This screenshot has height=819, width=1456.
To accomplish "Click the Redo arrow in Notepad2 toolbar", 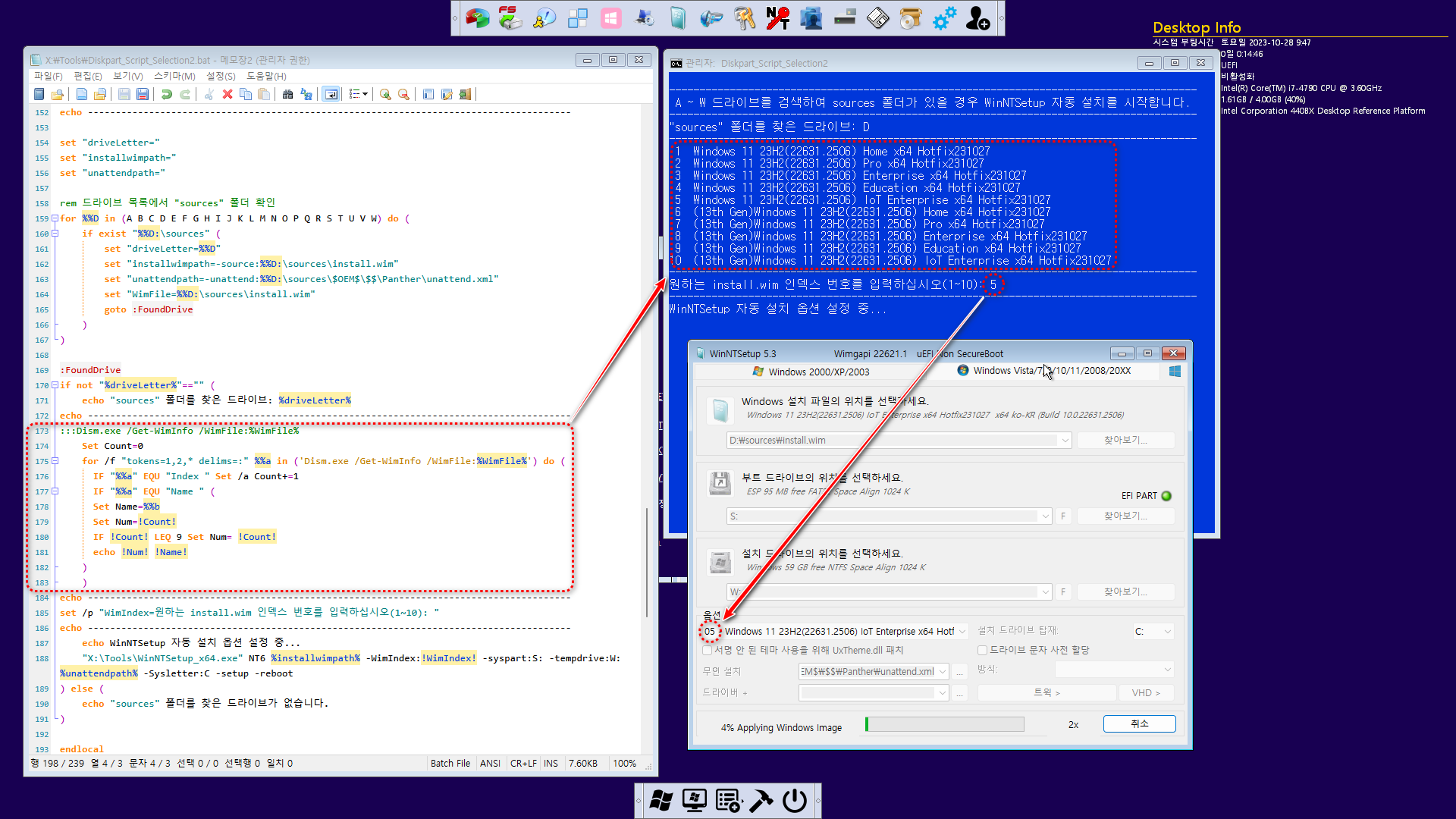I will point(184,94).
